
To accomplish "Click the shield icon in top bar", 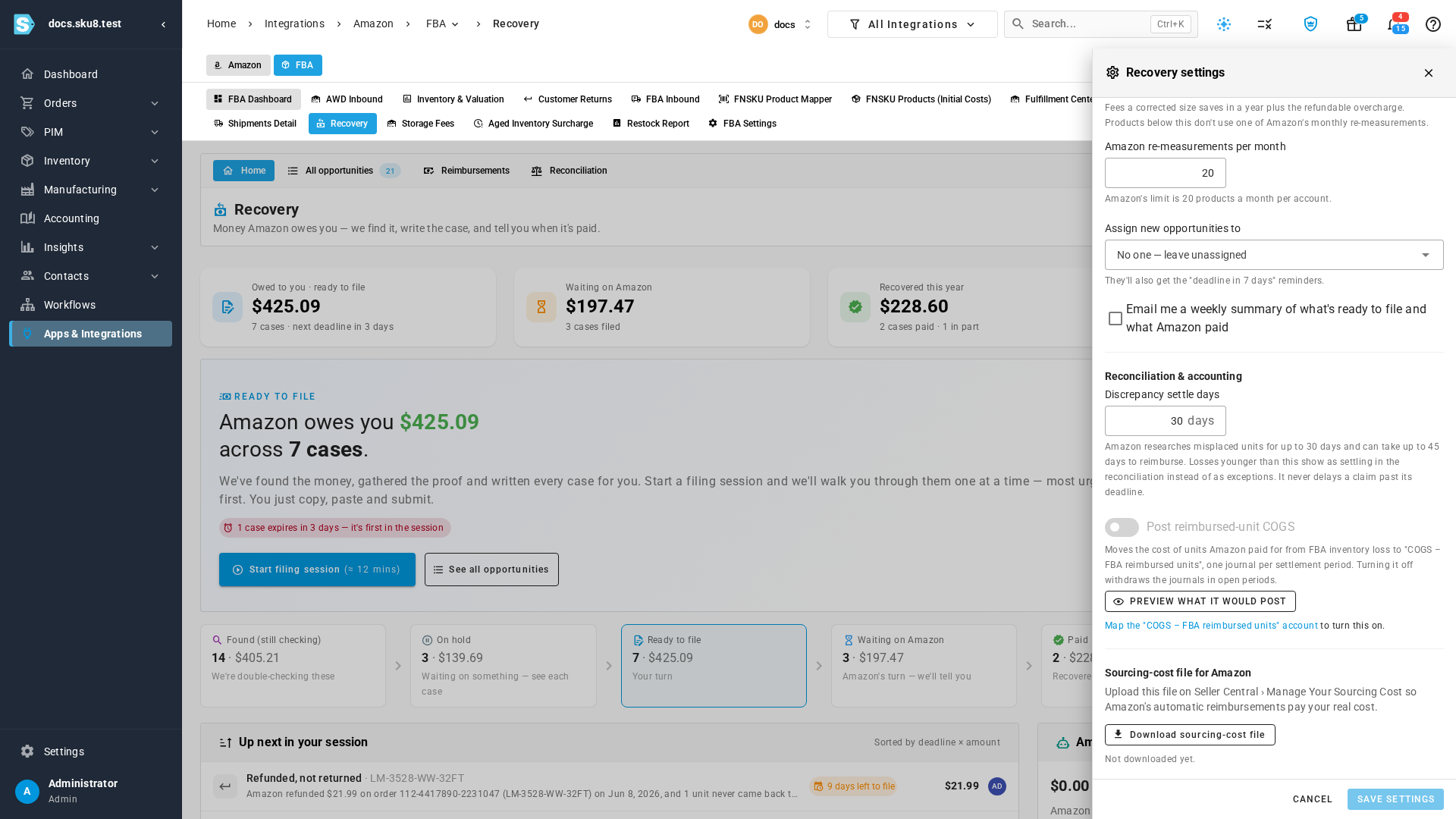I will [x=1310, y=24].
